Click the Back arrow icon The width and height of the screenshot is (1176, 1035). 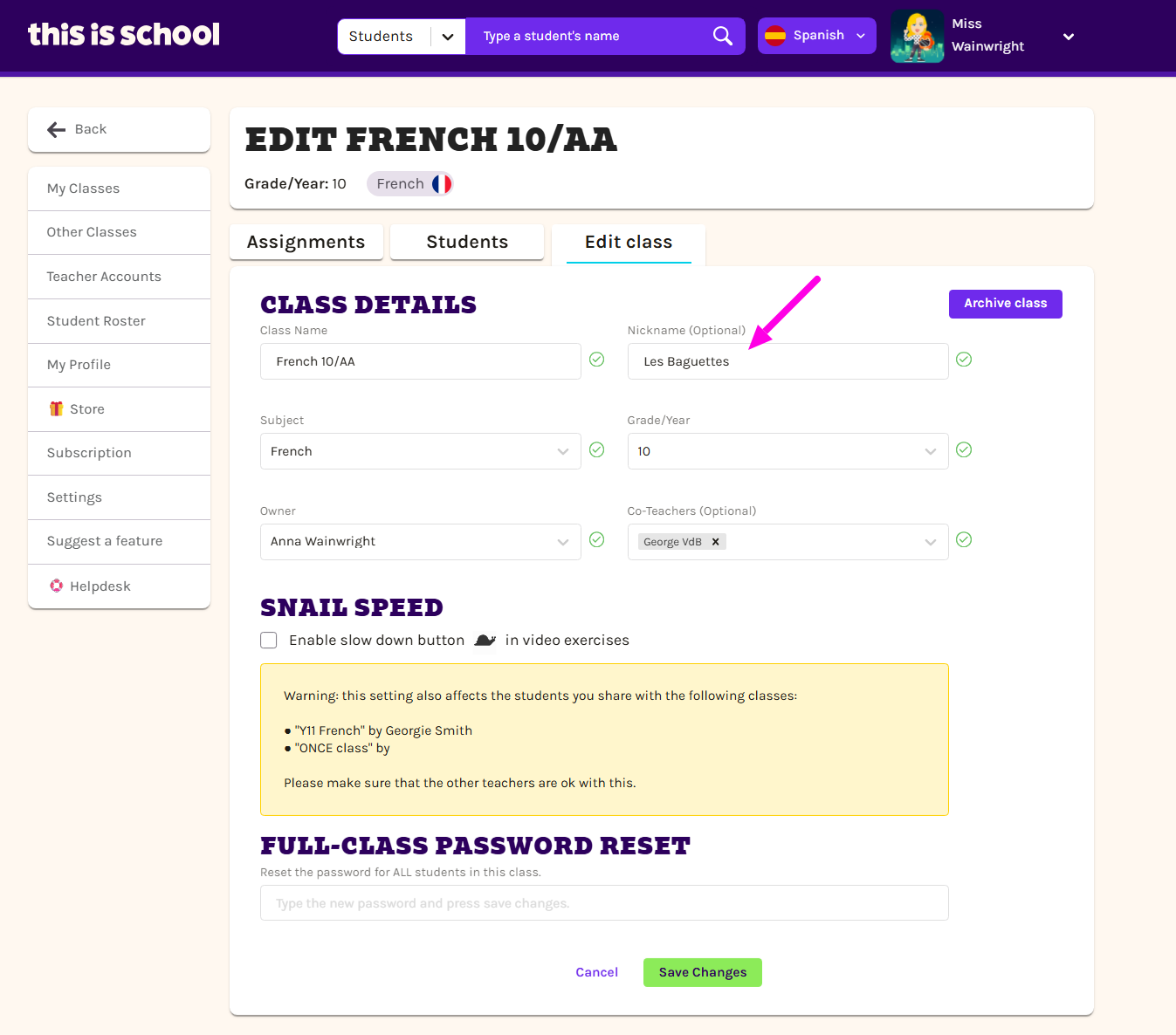click(57, 129)
